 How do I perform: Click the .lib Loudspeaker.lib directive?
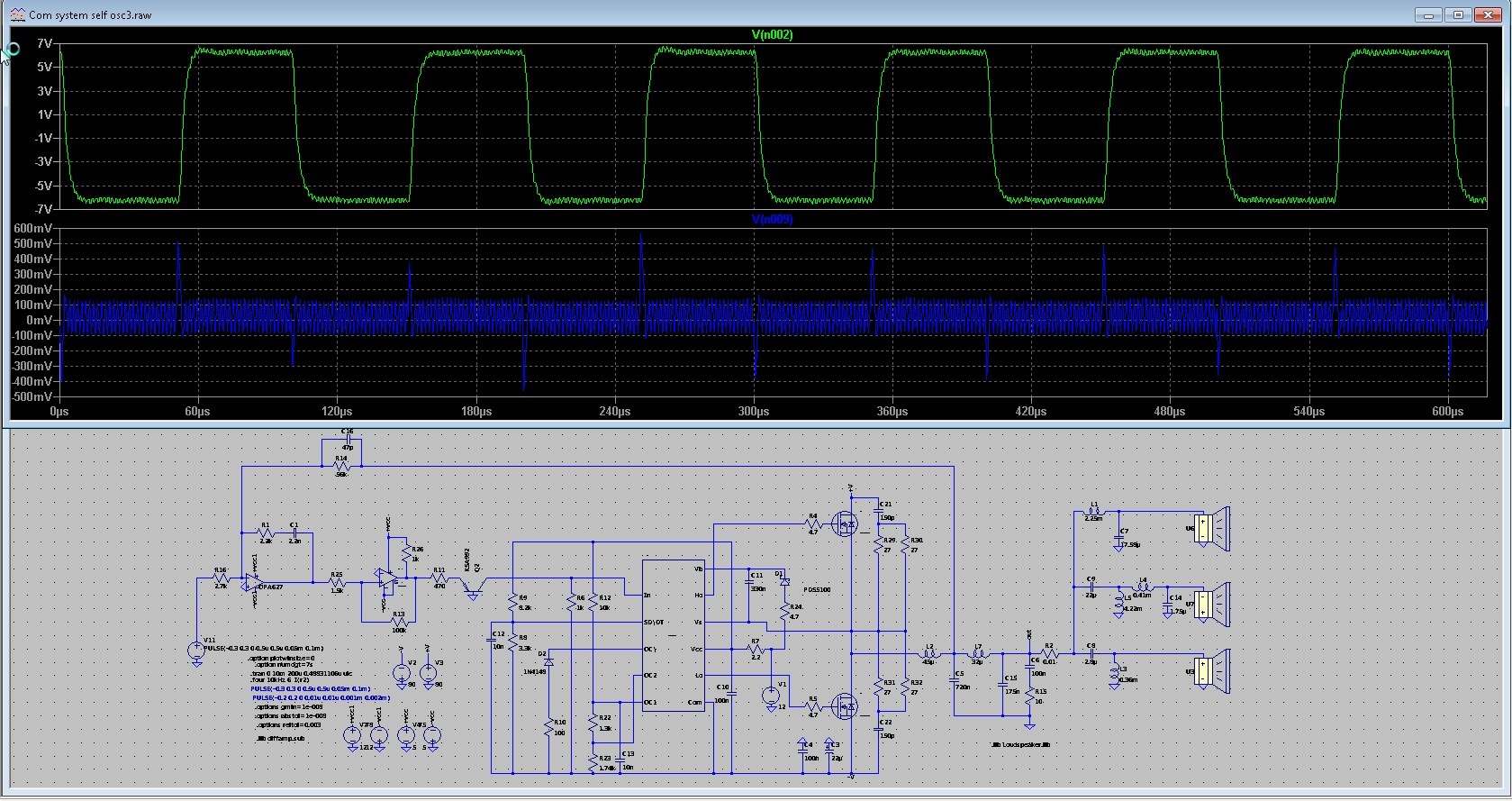(x=1020, y=745)
